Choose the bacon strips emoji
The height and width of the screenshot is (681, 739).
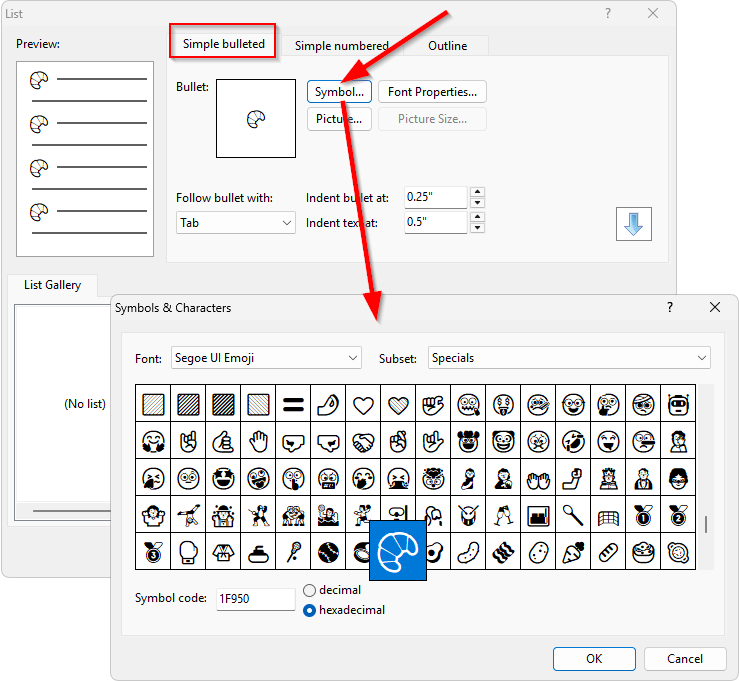point(503,551)
